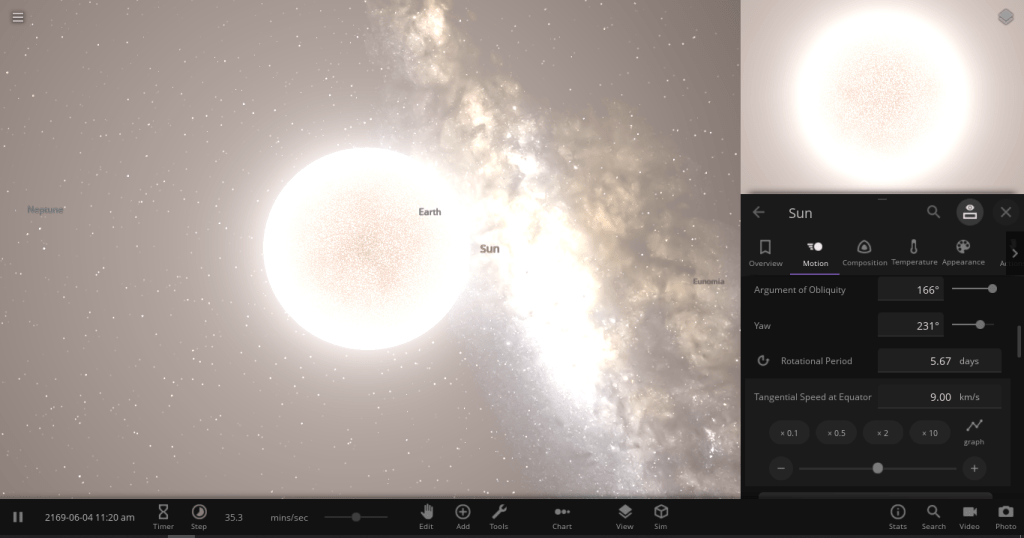1024x538 pixels.
Task: Switch to the Composition tab
Action: click(864, 252)
